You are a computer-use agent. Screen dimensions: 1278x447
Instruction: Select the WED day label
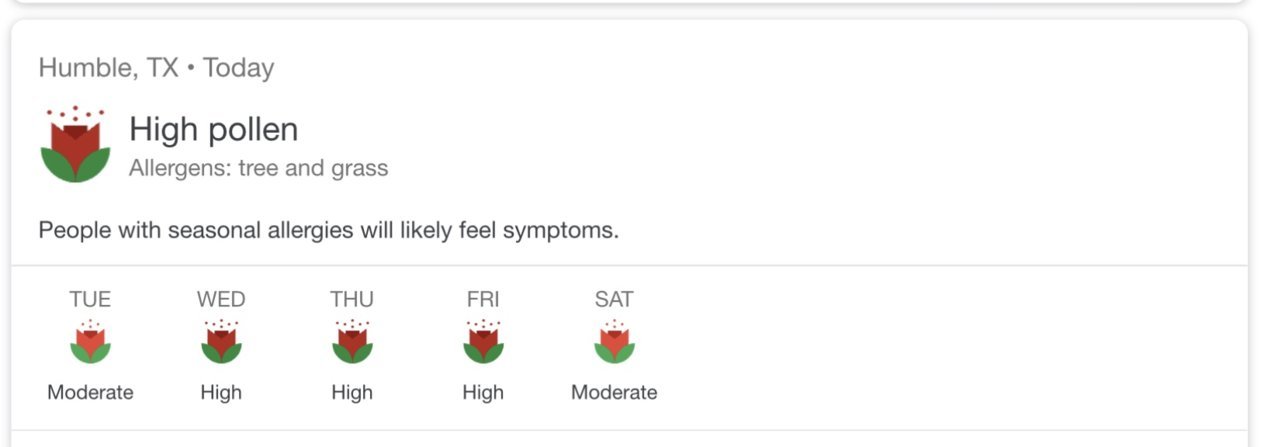click(x=221, y=299)
